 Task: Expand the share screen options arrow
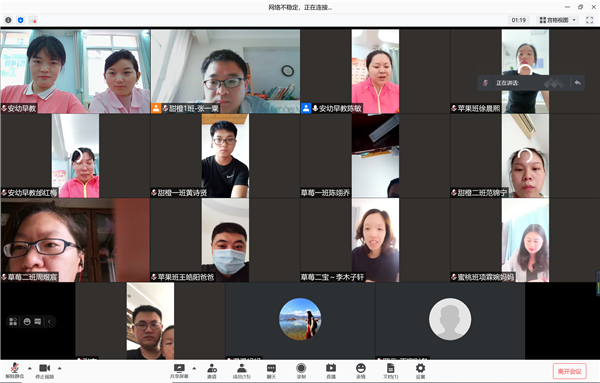pos(194,368)
